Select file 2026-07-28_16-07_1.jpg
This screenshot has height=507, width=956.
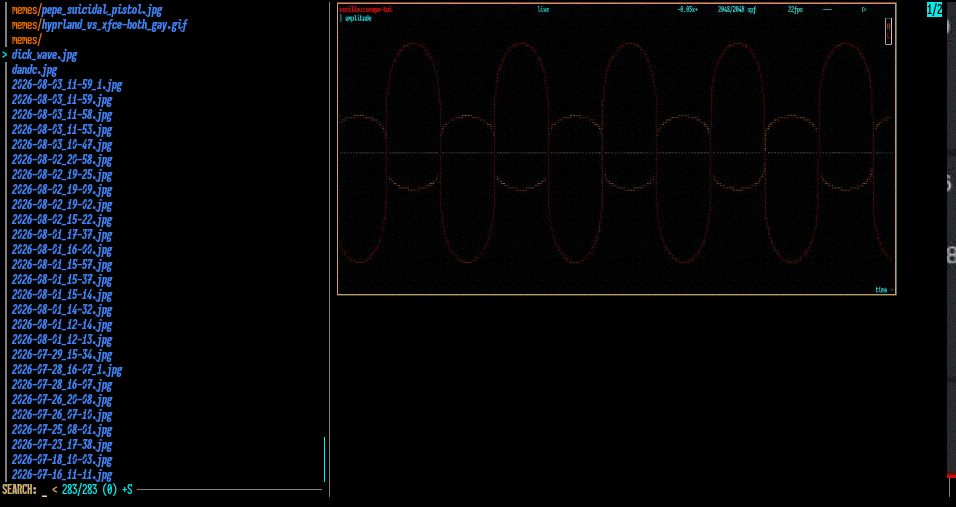[66, 370]
